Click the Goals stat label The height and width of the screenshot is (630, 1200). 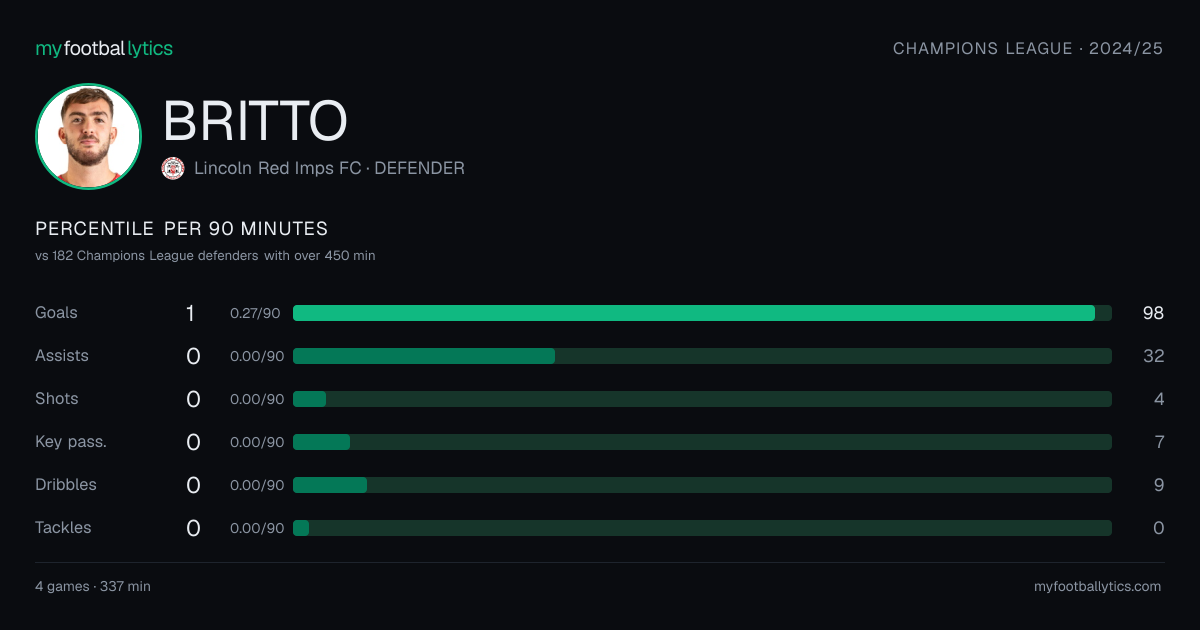[x=56, y=313]
